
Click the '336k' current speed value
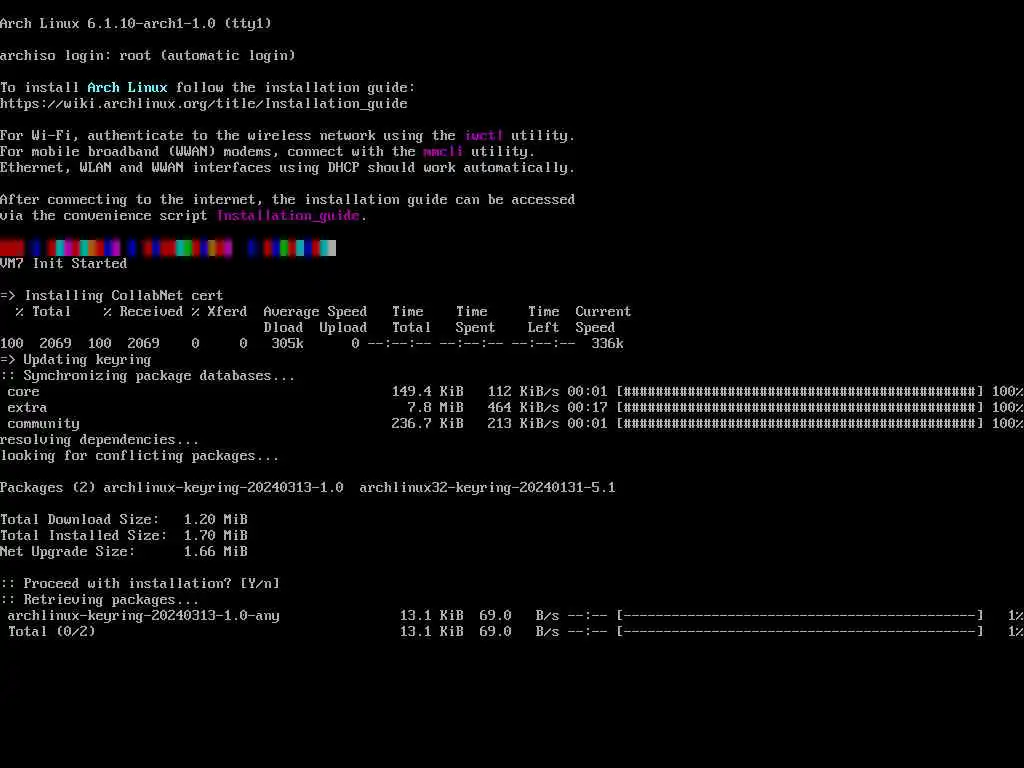click(607, 344)
